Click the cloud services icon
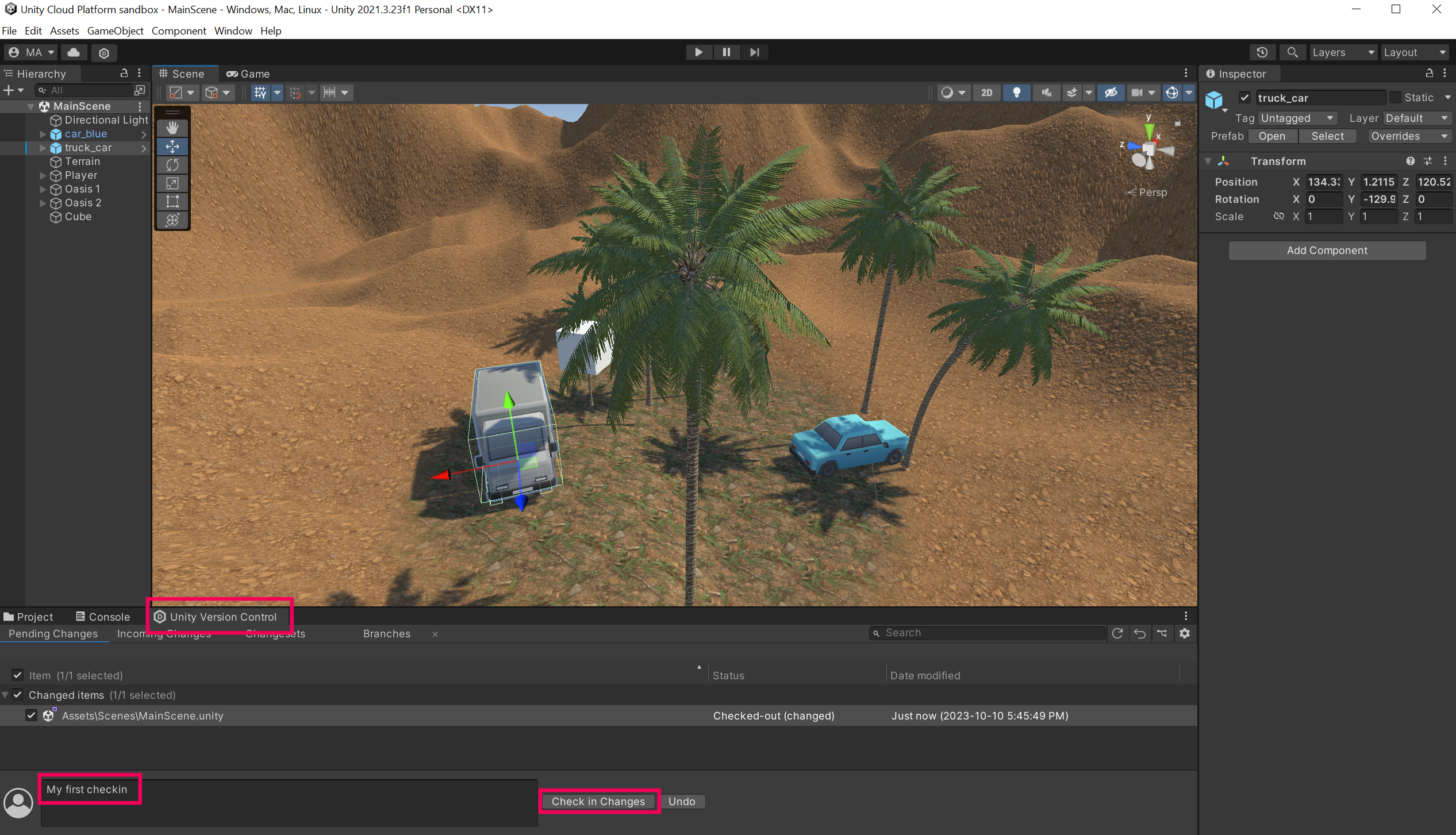The width and height of the screenshot is (1456, 835). [x=74, y=52]
